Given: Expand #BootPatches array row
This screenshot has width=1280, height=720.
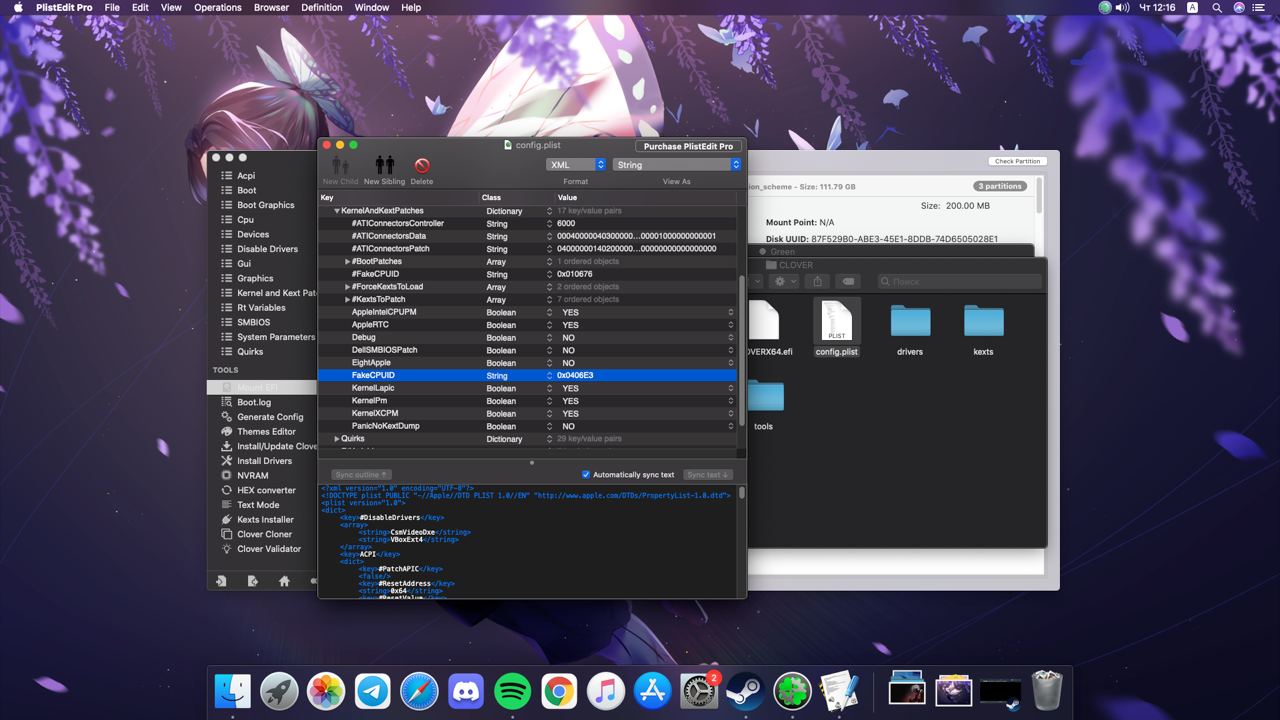Looking at the screenshot, I should tap(347, 262).
